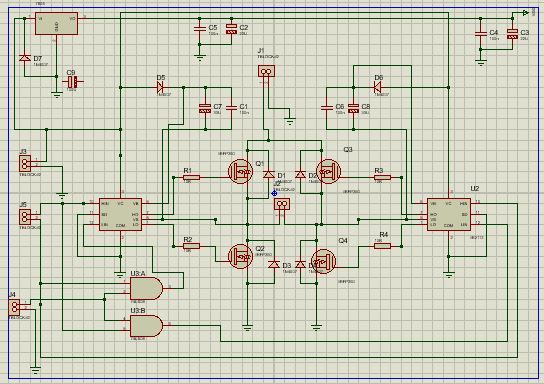
Task: Click electrolytic capacitor C3
Action: 512,34
